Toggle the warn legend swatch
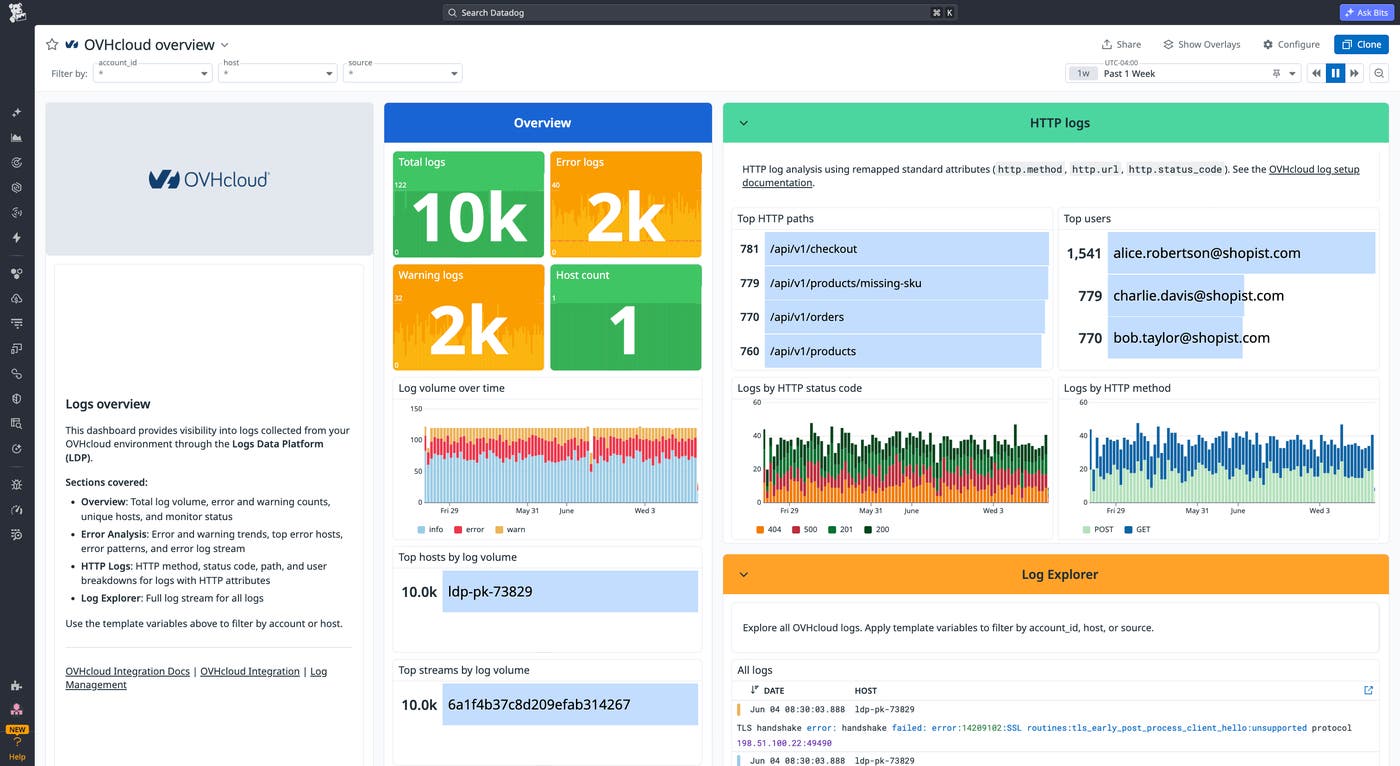 500,529
